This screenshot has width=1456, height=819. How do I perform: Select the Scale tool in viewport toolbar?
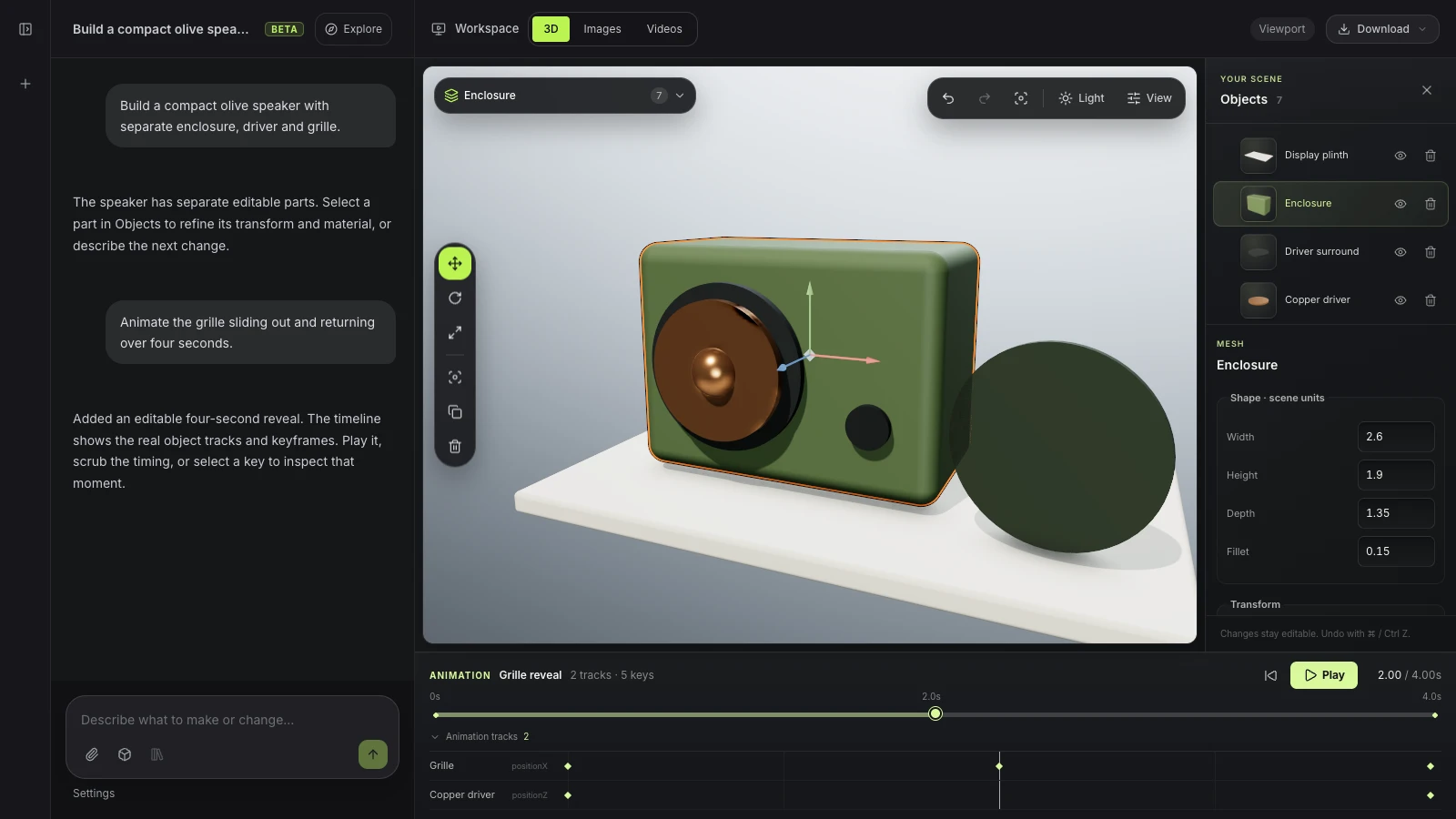(455, 332)
